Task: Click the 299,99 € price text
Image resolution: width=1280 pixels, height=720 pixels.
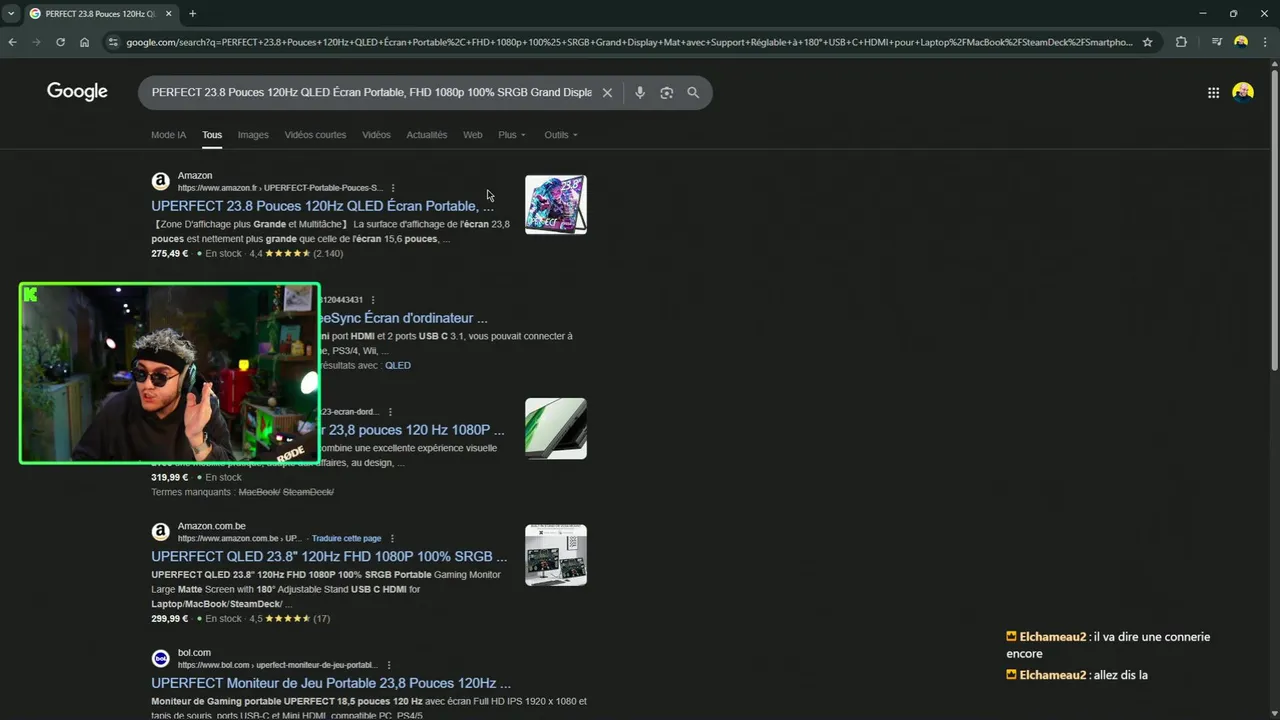Action: coord(170,619)
